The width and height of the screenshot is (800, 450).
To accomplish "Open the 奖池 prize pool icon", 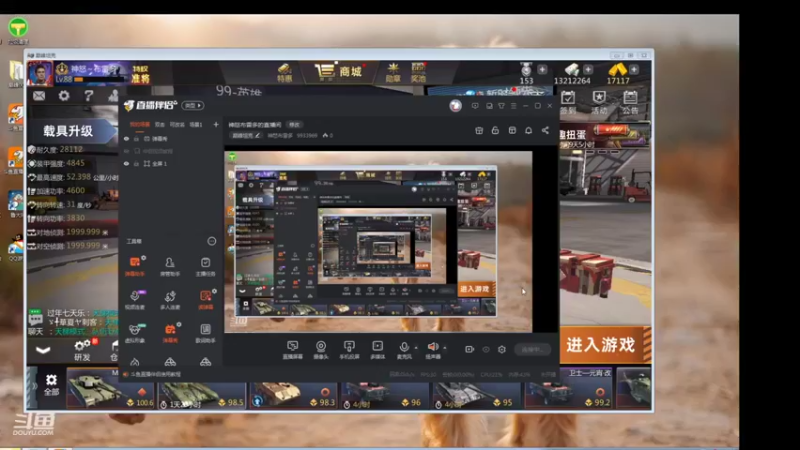I will (x=418, y=73).
